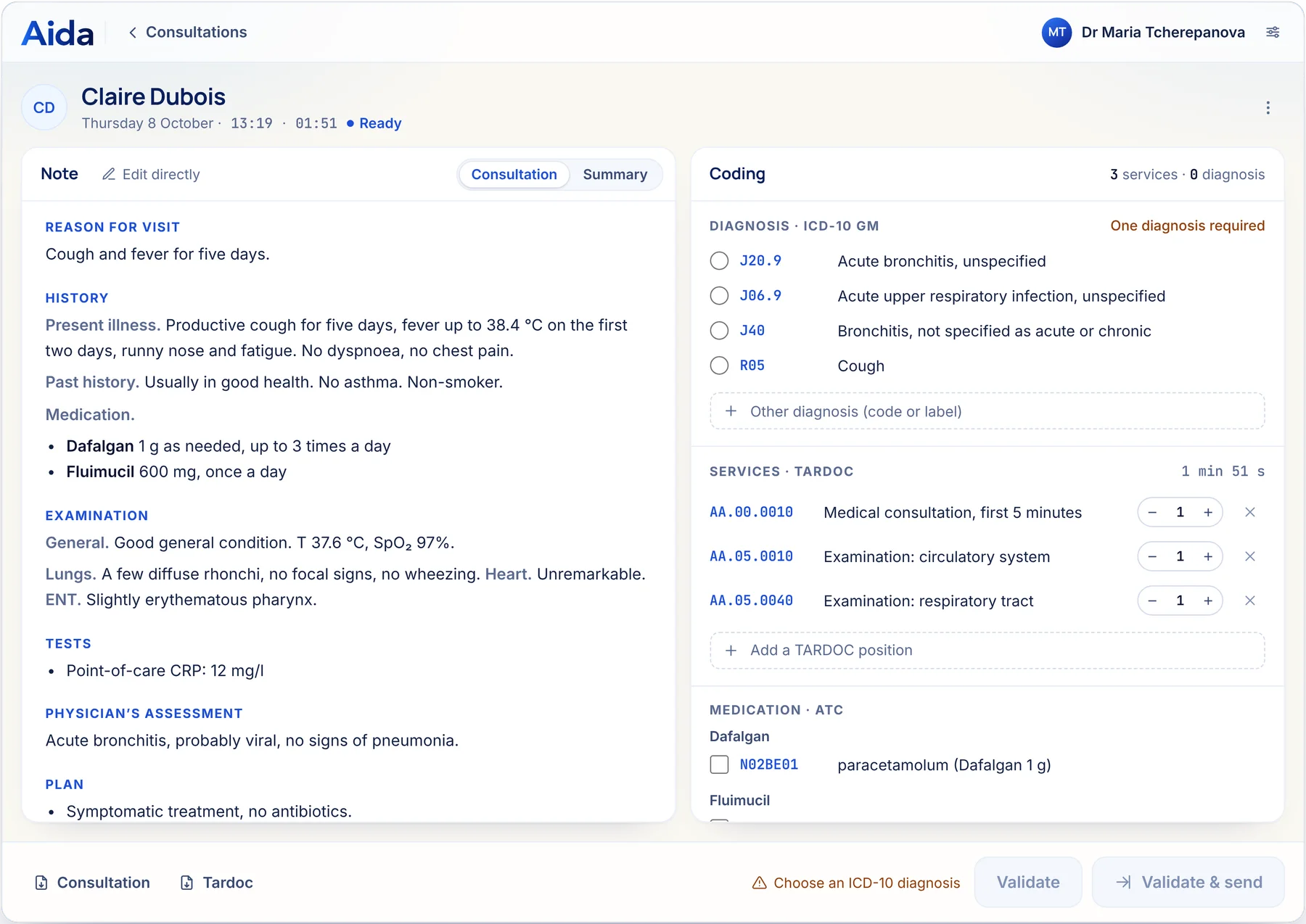
Task: Click the One diagnosis required notice
Action: (1187, 226)
